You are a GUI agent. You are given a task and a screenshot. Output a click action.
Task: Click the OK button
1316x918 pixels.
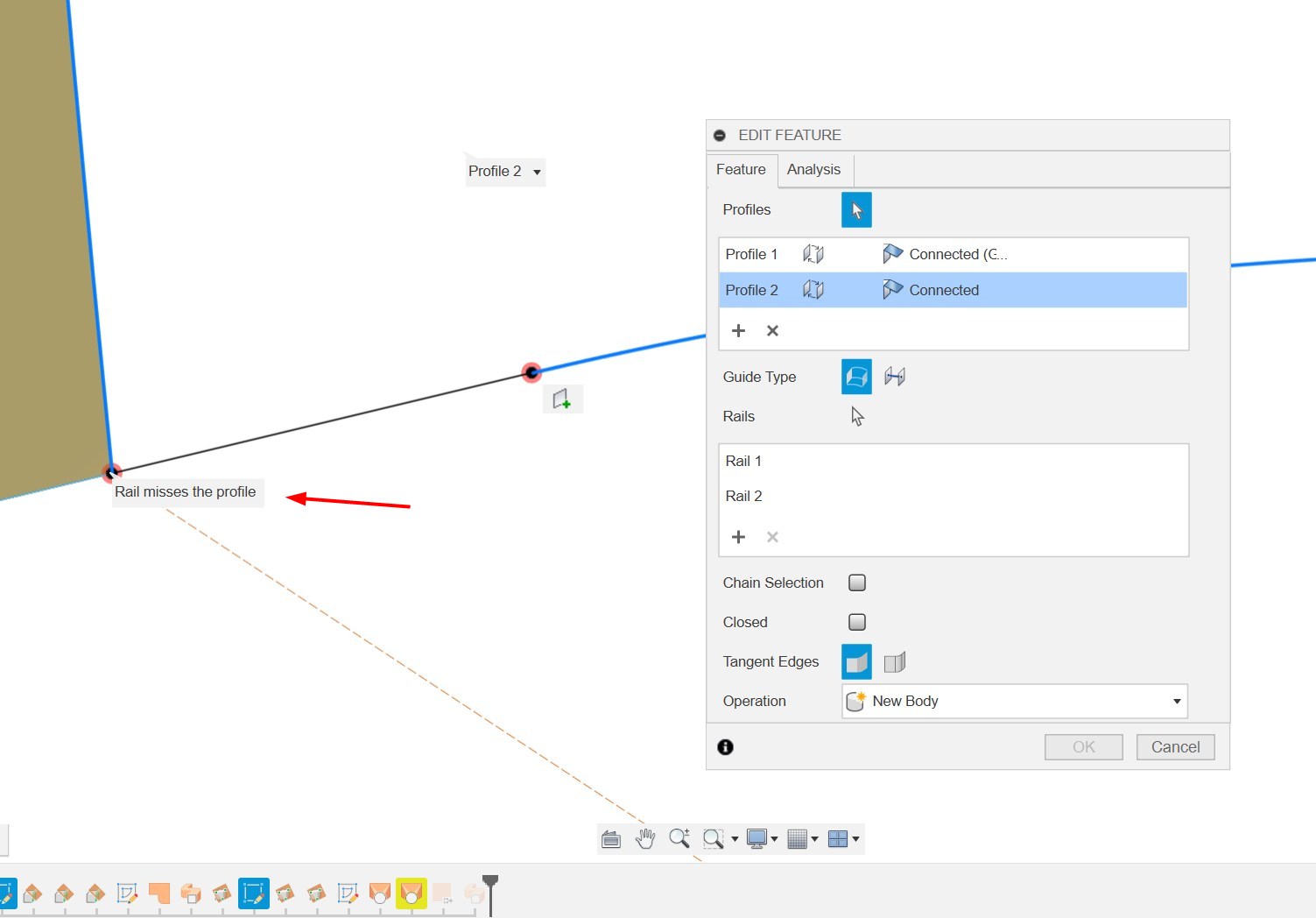[1084, 747]
